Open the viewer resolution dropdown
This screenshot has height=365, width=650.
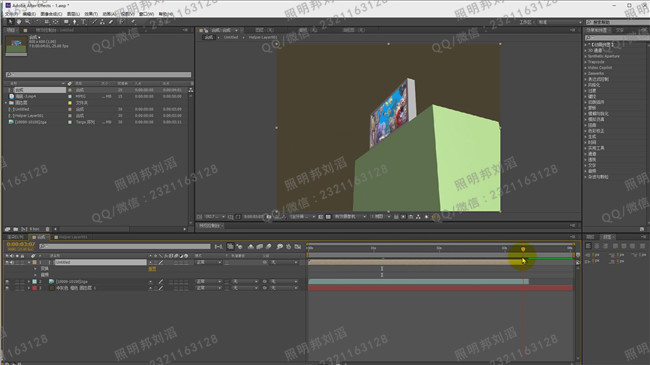tap(303, 217)
